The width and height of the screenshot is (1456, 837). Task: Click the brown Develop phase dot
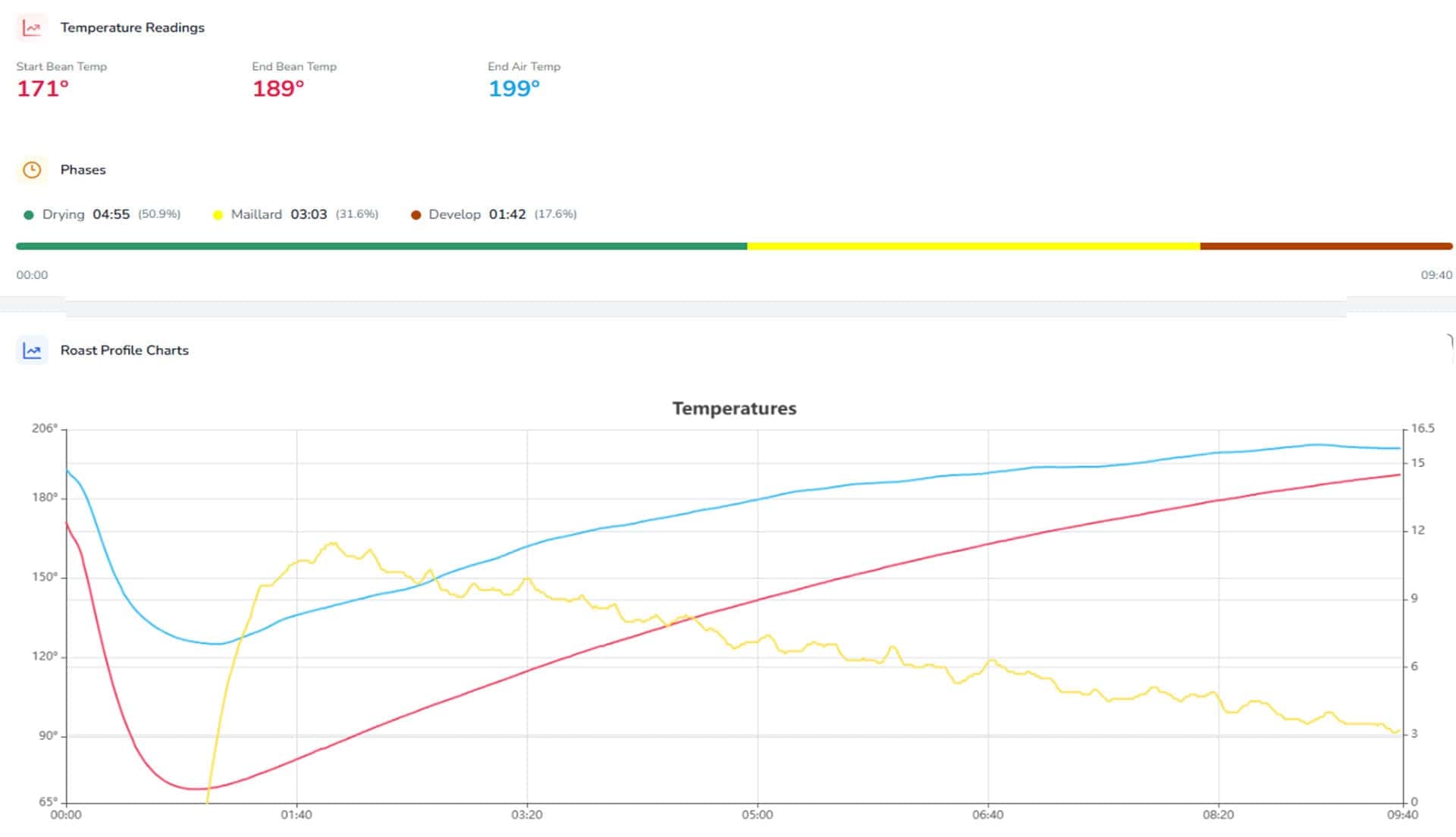[x=416, y=215]
